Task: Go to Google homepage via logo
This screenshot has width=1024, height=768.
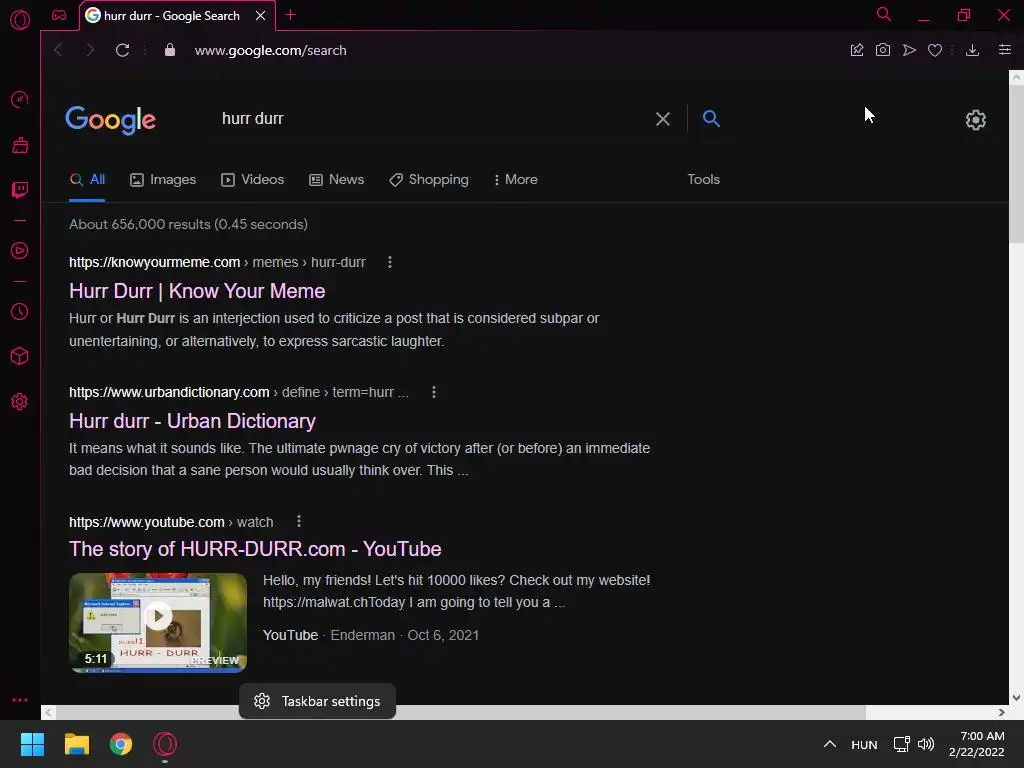Action: [110, 120]
